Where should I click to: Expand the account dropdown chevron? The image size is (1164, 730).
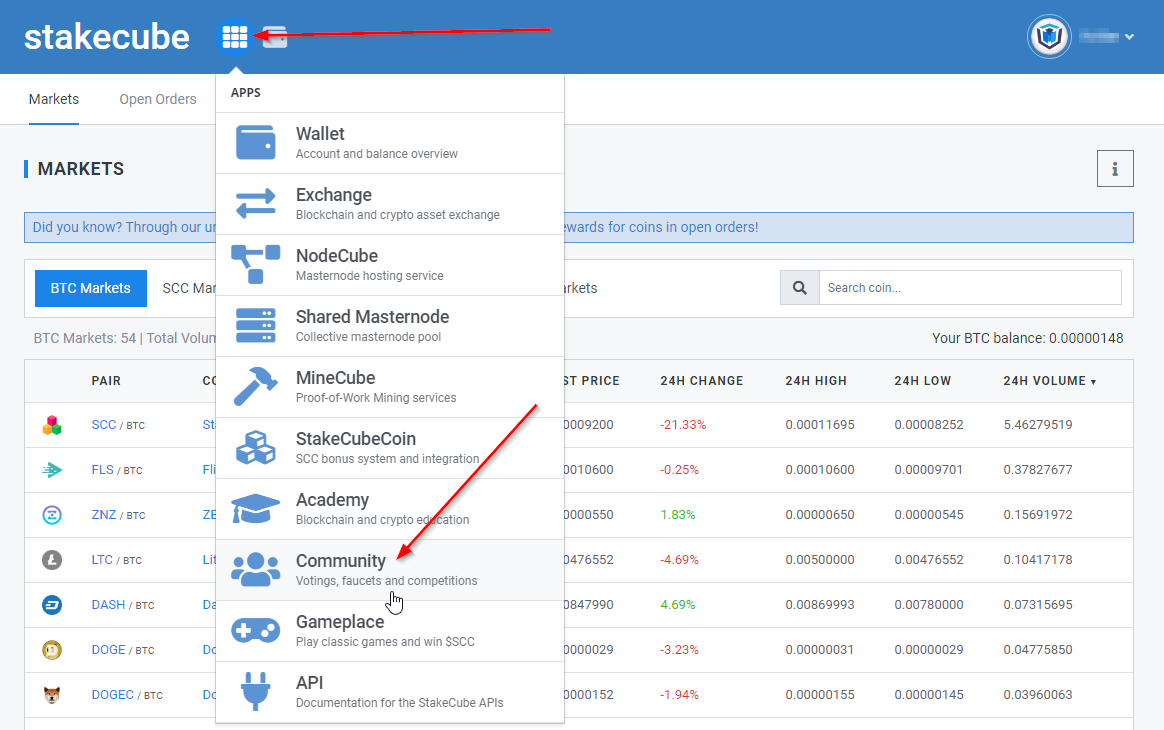pos(1129,36)
